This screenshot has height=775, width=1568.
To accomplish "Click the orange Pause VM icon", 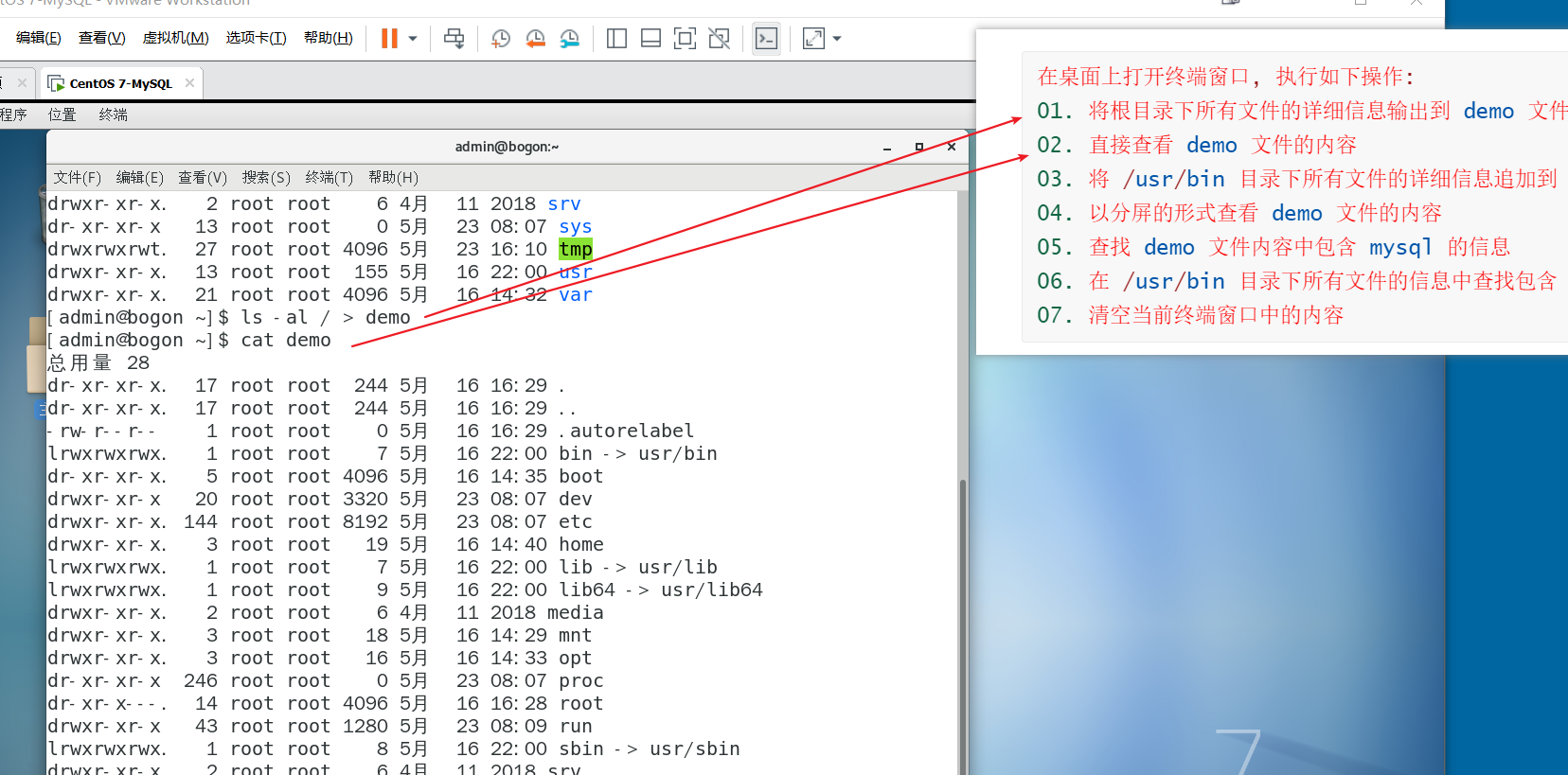I will pos(389,39).
